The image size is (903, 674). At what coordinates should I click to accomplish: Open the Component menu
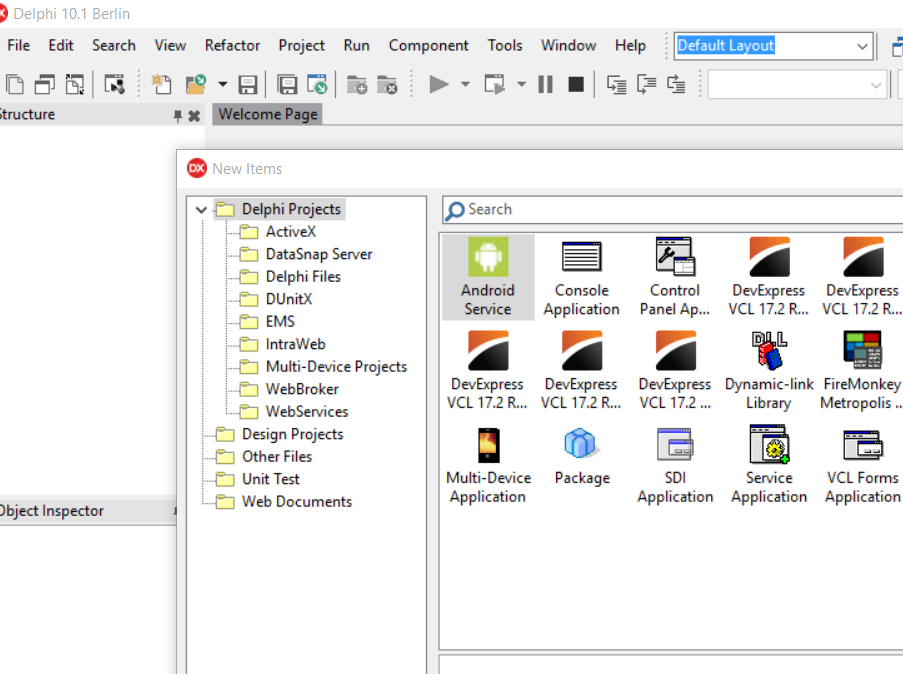(x=428, y=46)
